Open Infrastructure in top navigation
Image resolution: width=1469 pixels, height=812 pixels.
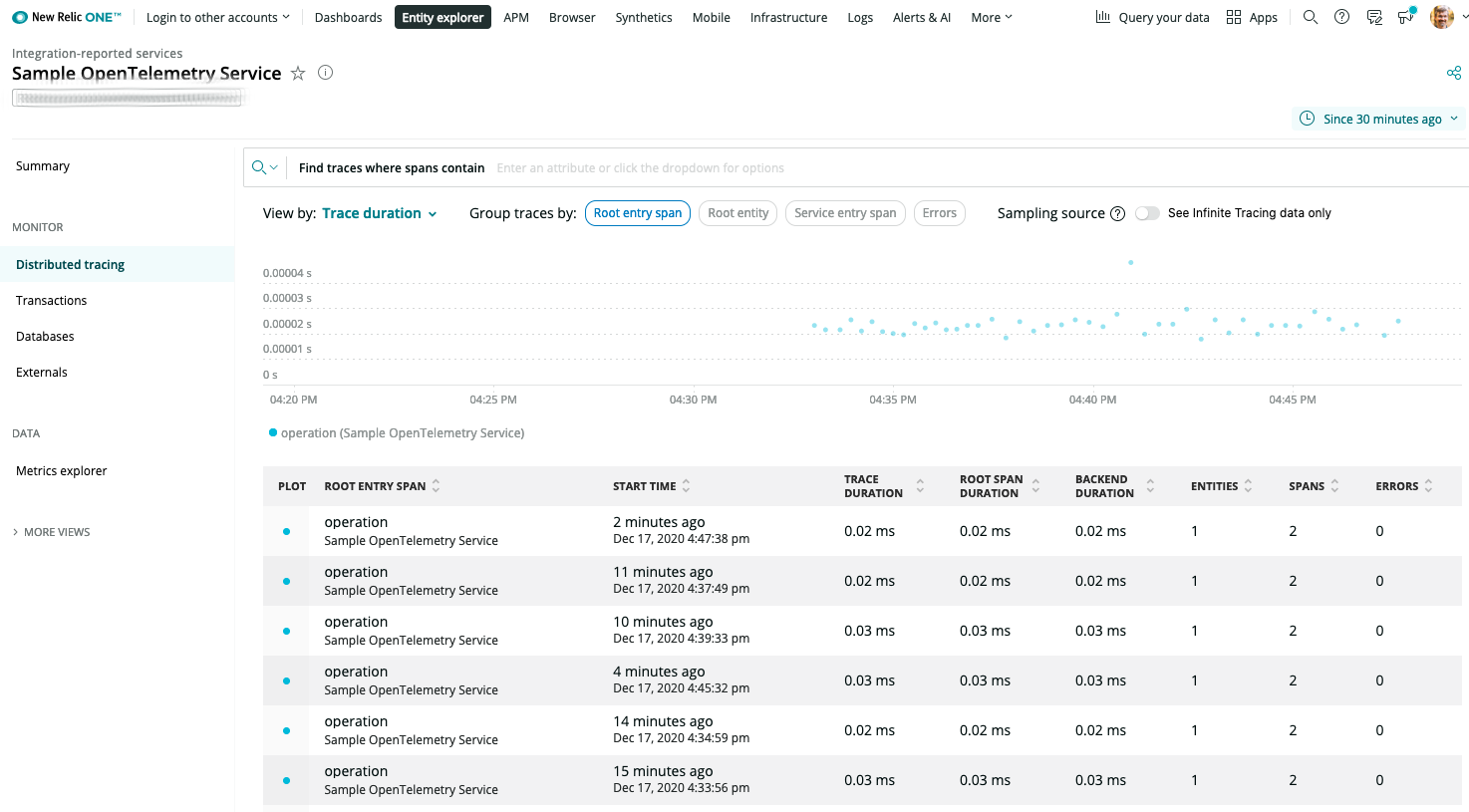pyautogui.click(x=788, y=17)
